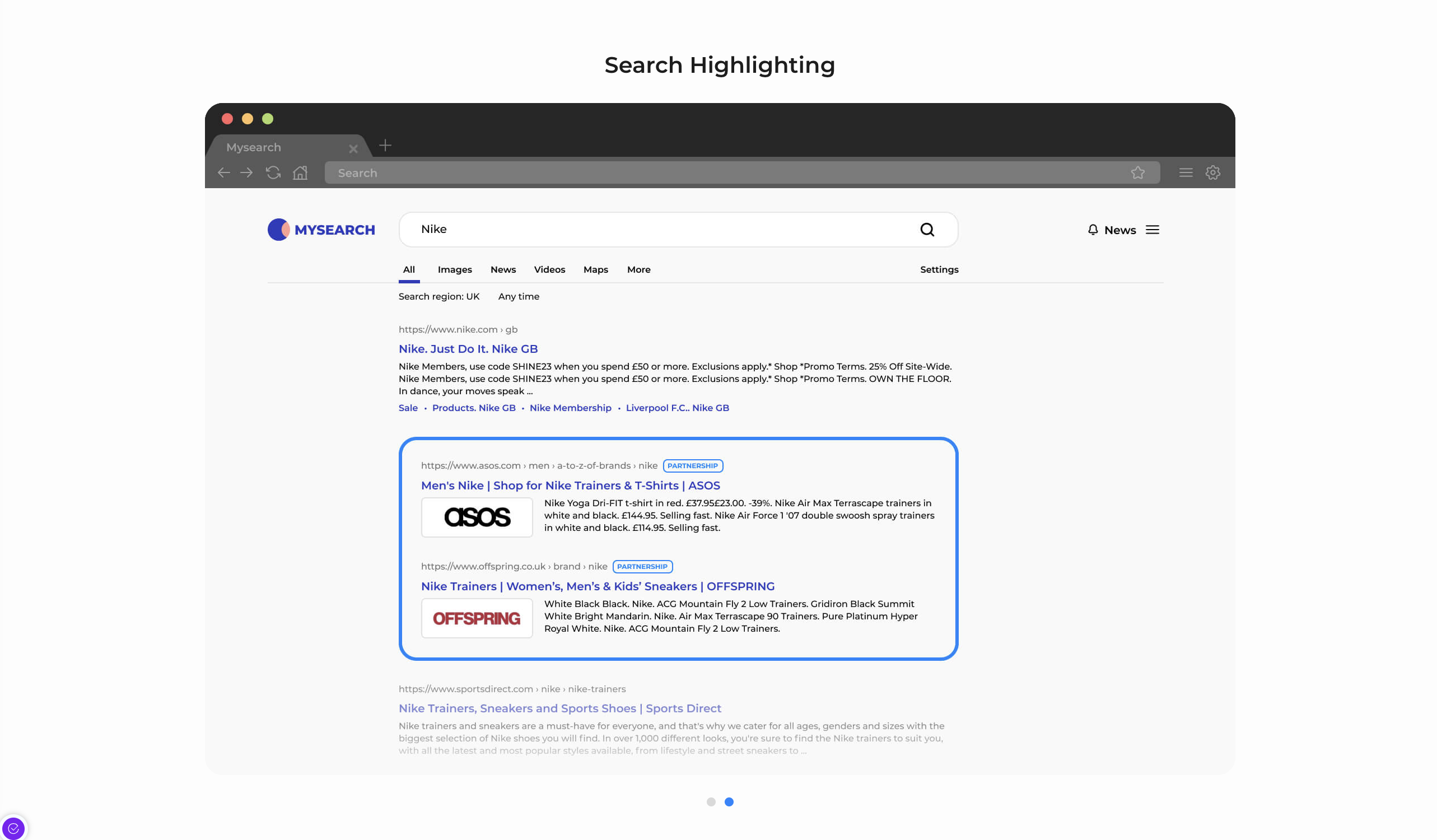The height and width of the screenshot is (840, 1437).
Task: Switch to the Maps tab
Action: coord(595,270)
